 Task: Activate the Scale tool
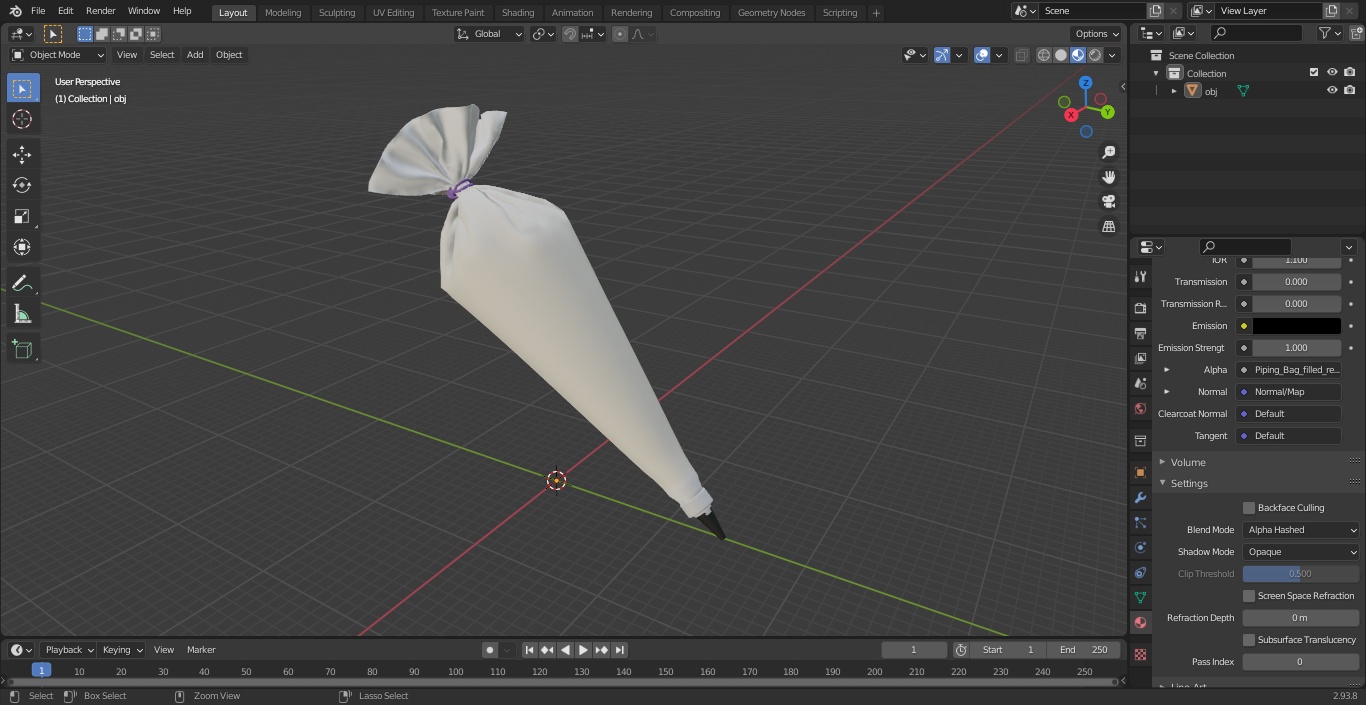click(22, 216)
